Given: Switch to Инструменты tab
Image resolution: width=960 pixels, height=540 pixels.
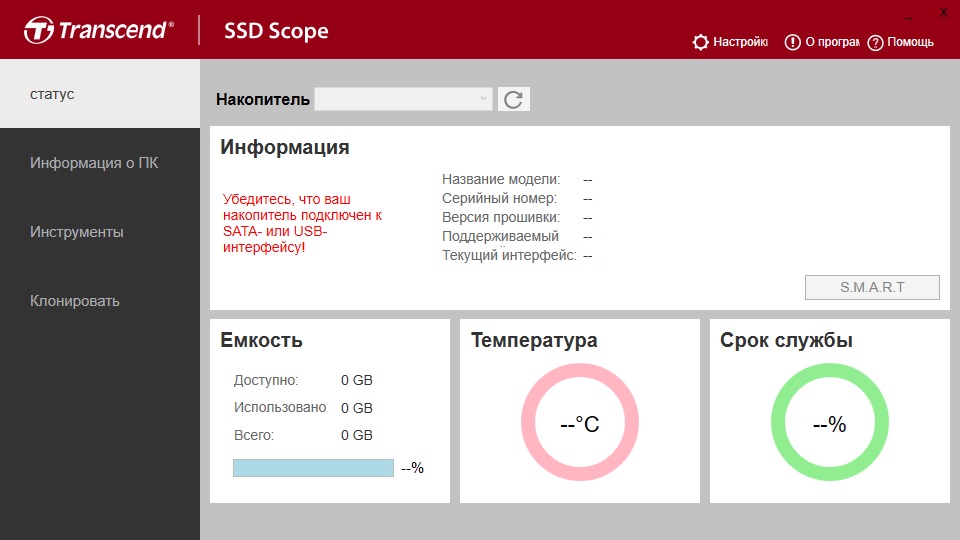Looking at the screenshot, I should point(100,232).
